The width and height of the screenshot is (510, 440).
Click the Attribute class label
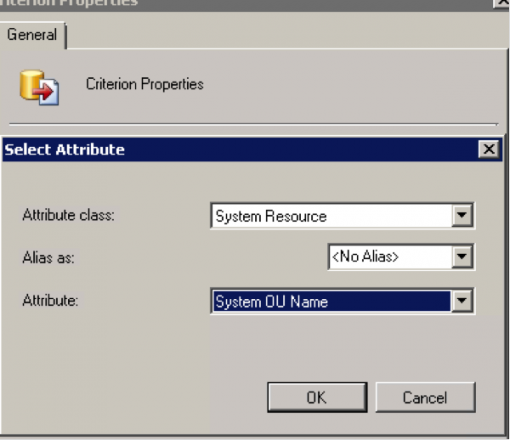(69, 215)
